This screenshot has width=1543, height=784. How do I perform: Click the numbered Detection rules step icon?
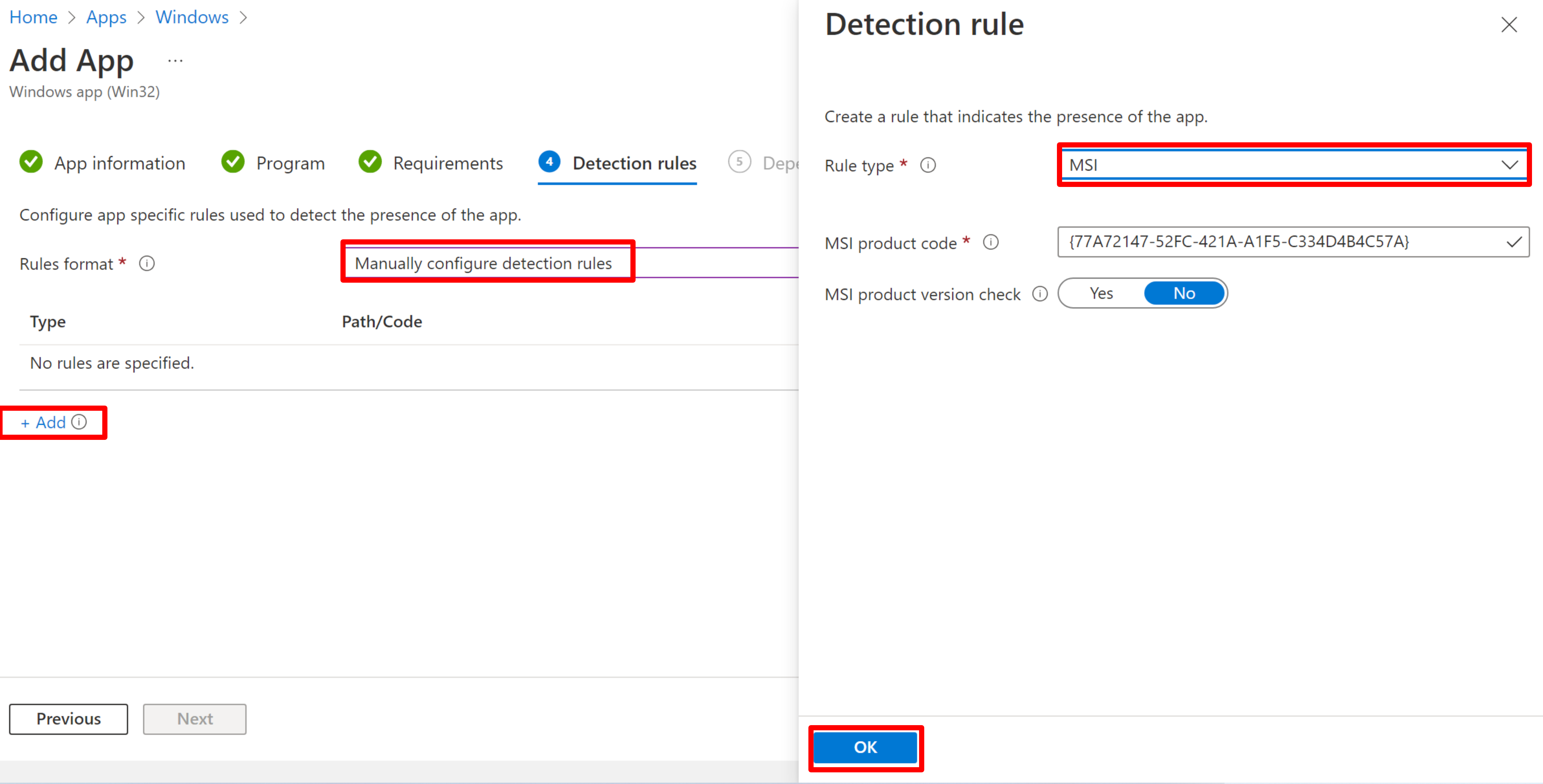[549, 162]
